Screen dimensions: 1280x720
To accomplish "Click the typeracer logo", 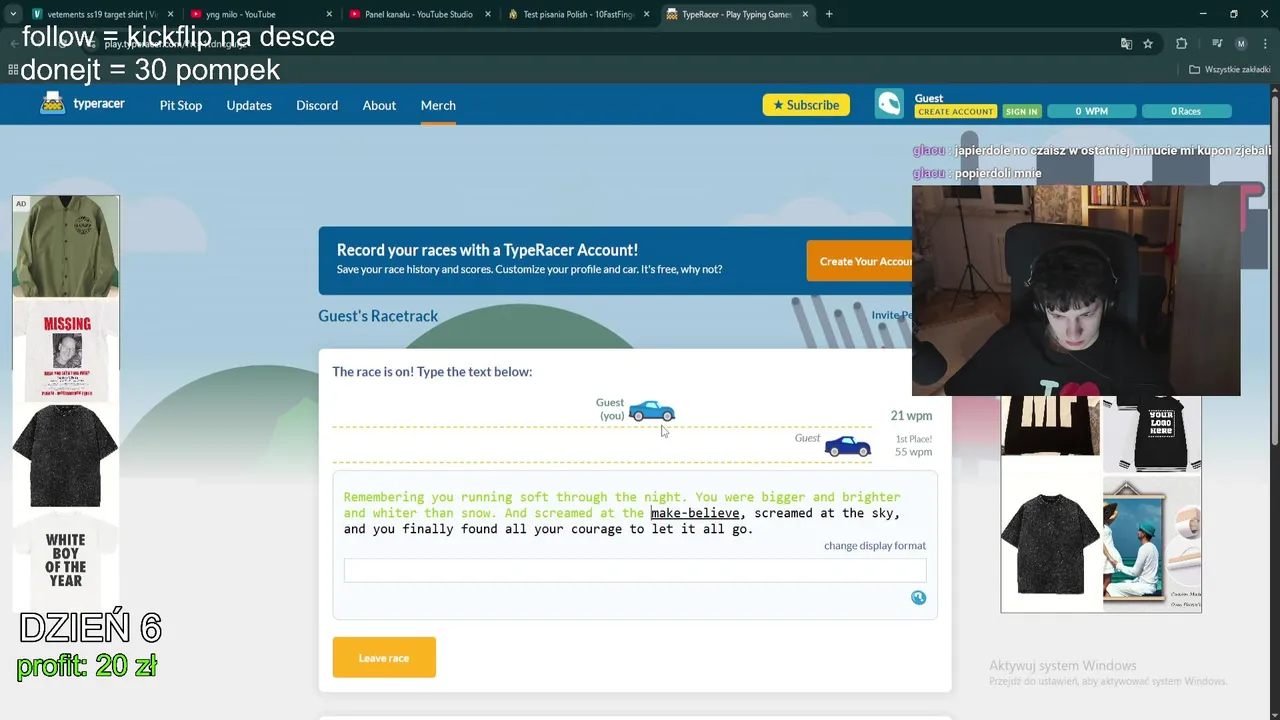I will point(82,103).
